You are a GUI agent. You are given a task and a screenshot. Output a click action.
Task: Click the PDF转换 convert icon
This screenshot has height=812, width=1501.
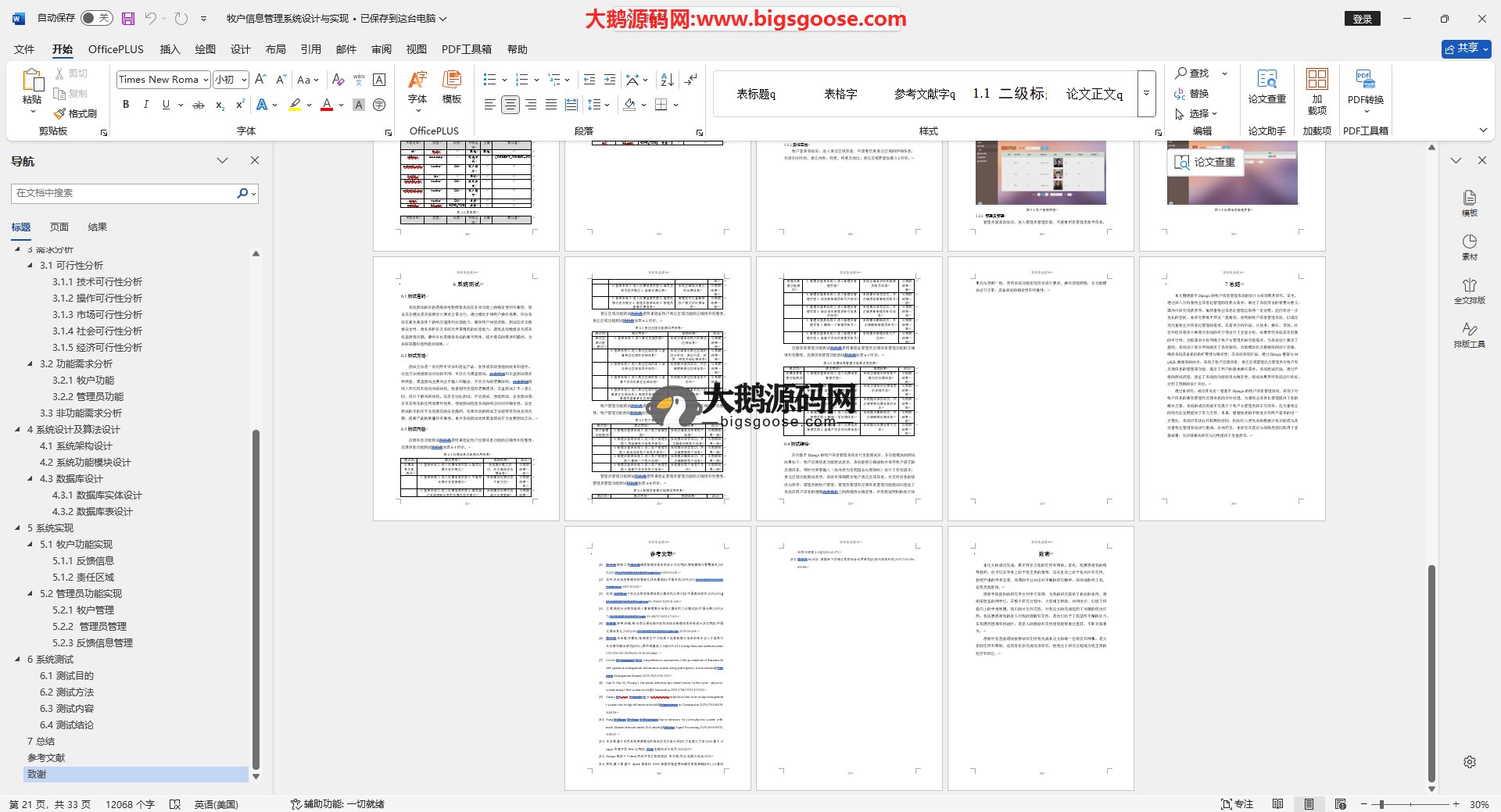(1365, 86)
